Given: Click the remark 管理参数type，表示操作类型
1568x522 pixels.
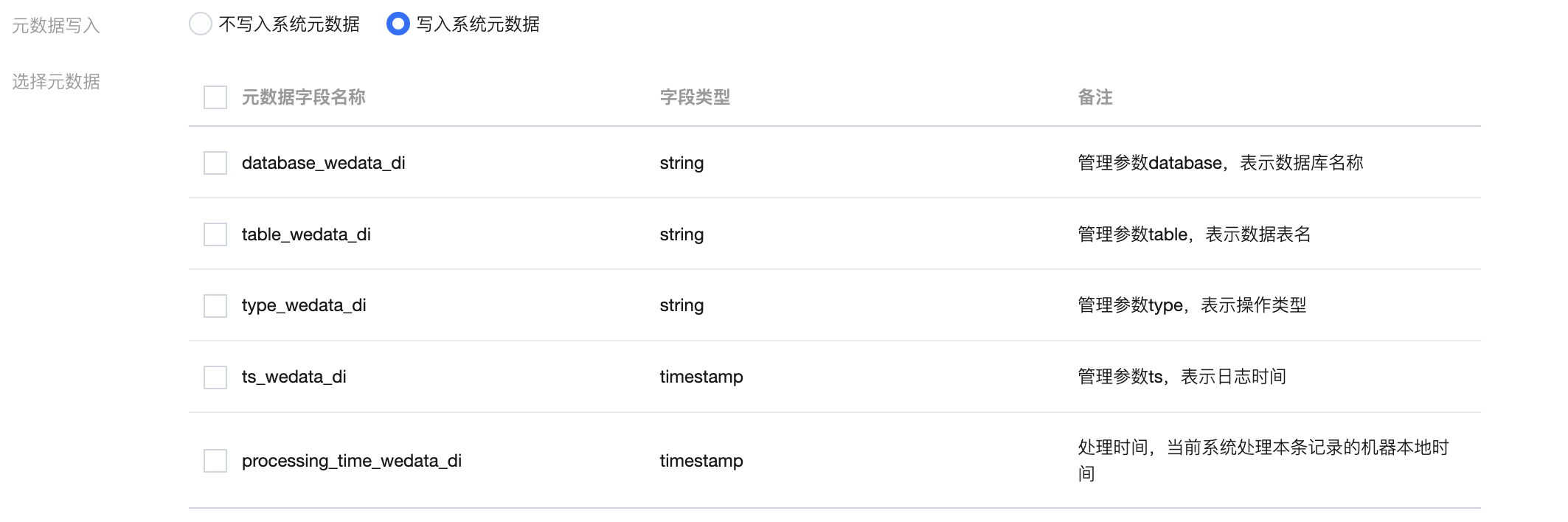Looking at the screenshot, I should 1192,305.
